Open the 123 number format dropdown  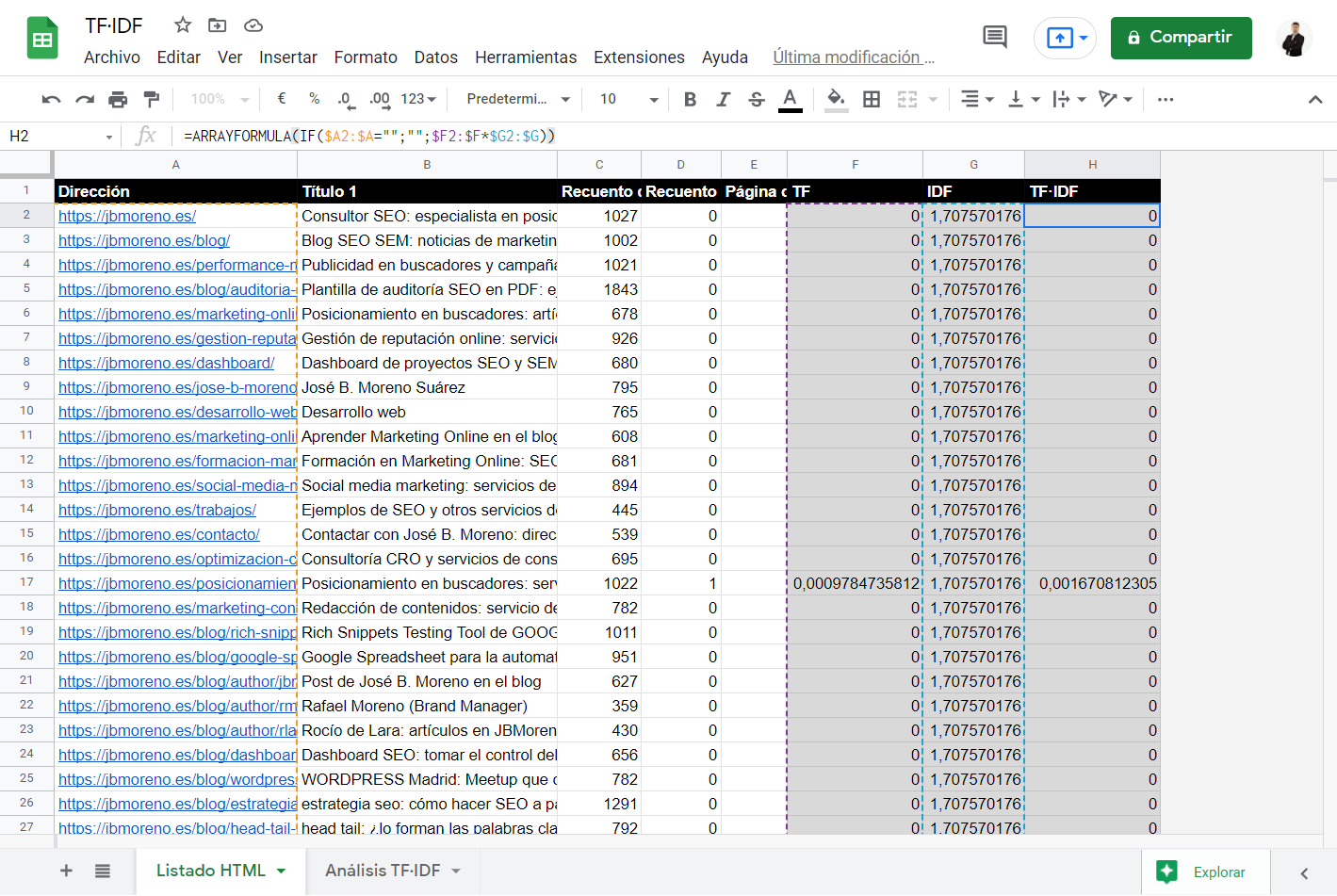(x=418, y=99)
